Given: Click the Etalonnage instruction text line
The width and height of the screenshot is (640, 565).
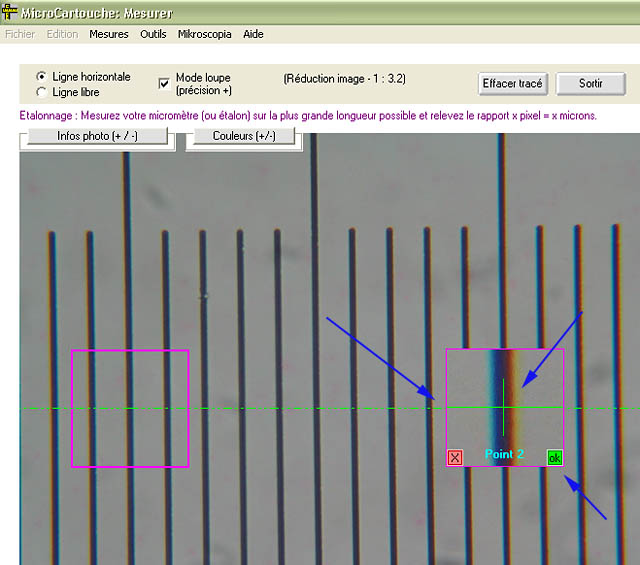Looking at the screenshot, I should 308,116.
